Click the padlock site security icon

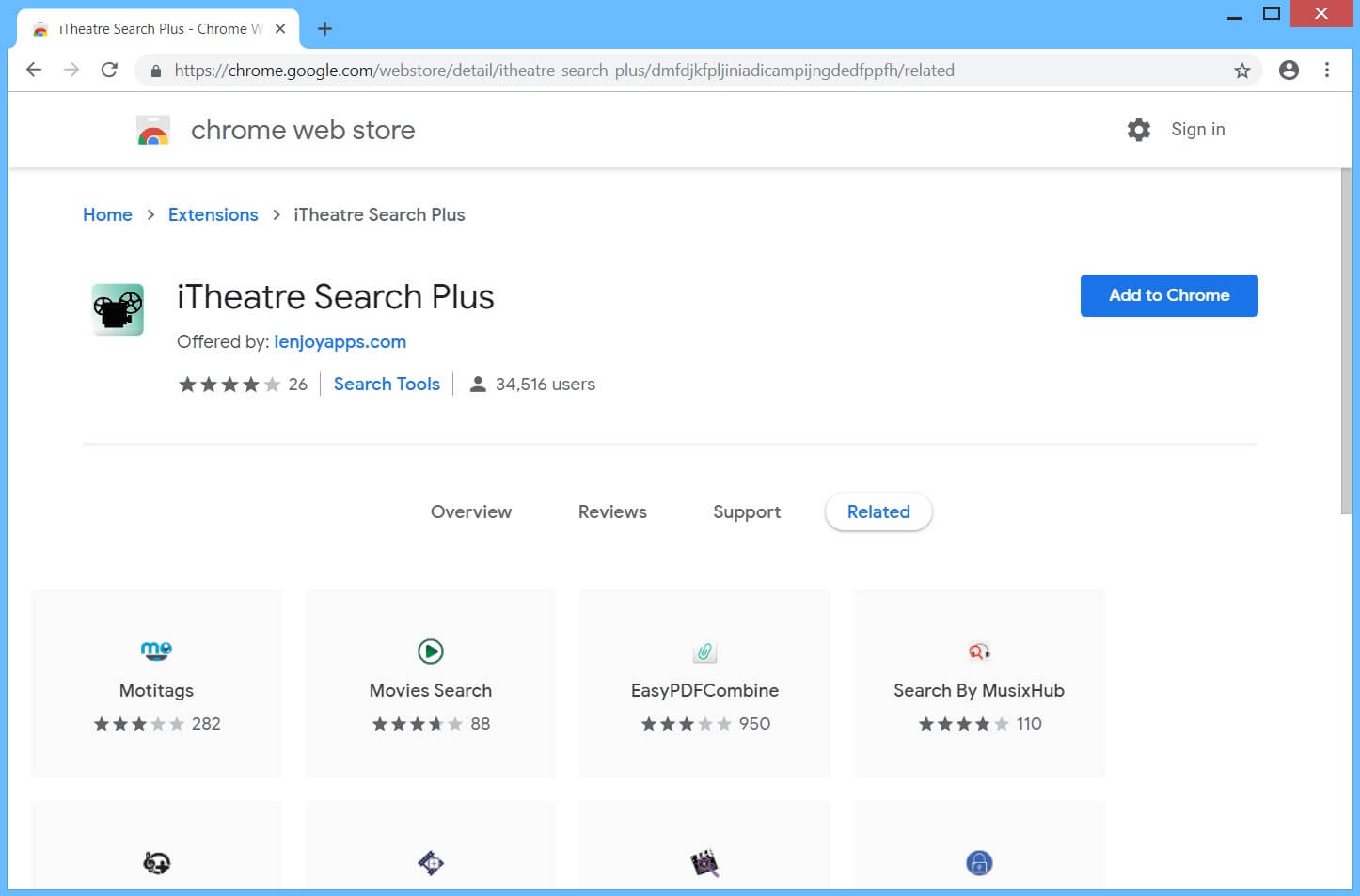(156, 71)
